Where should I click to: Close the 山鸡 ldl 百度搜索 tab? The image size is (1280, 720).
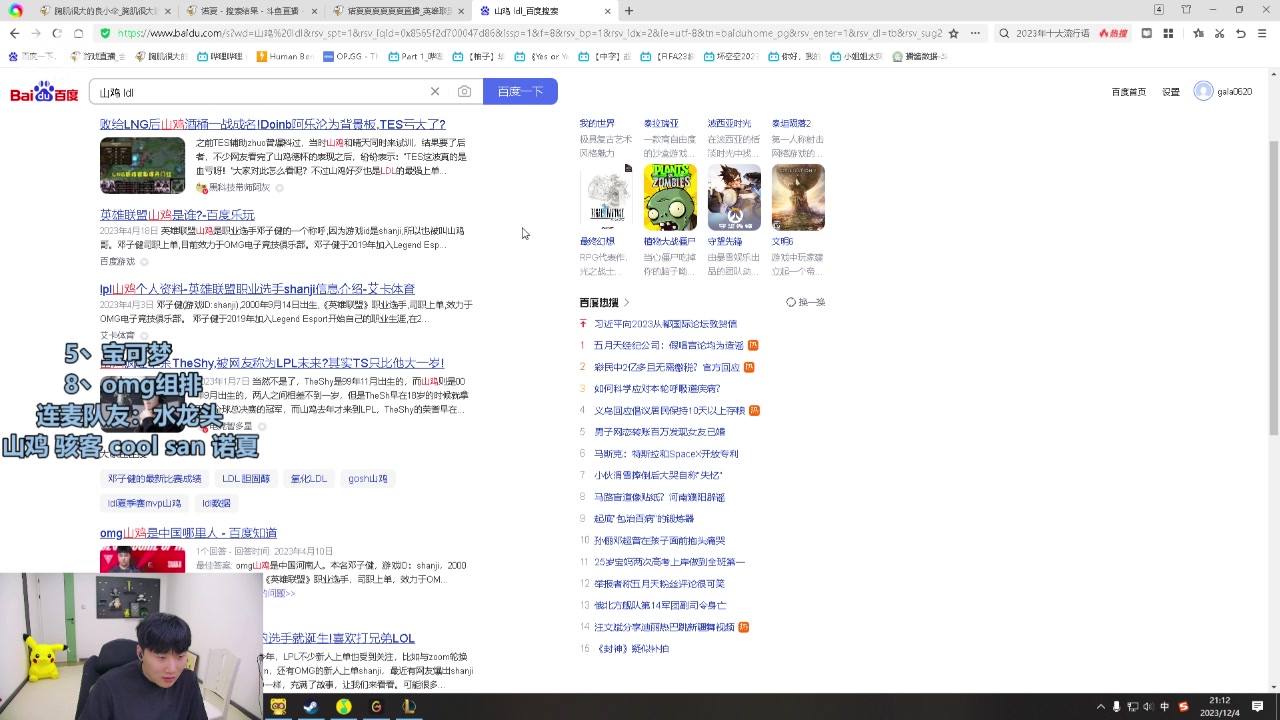point(607,11)
